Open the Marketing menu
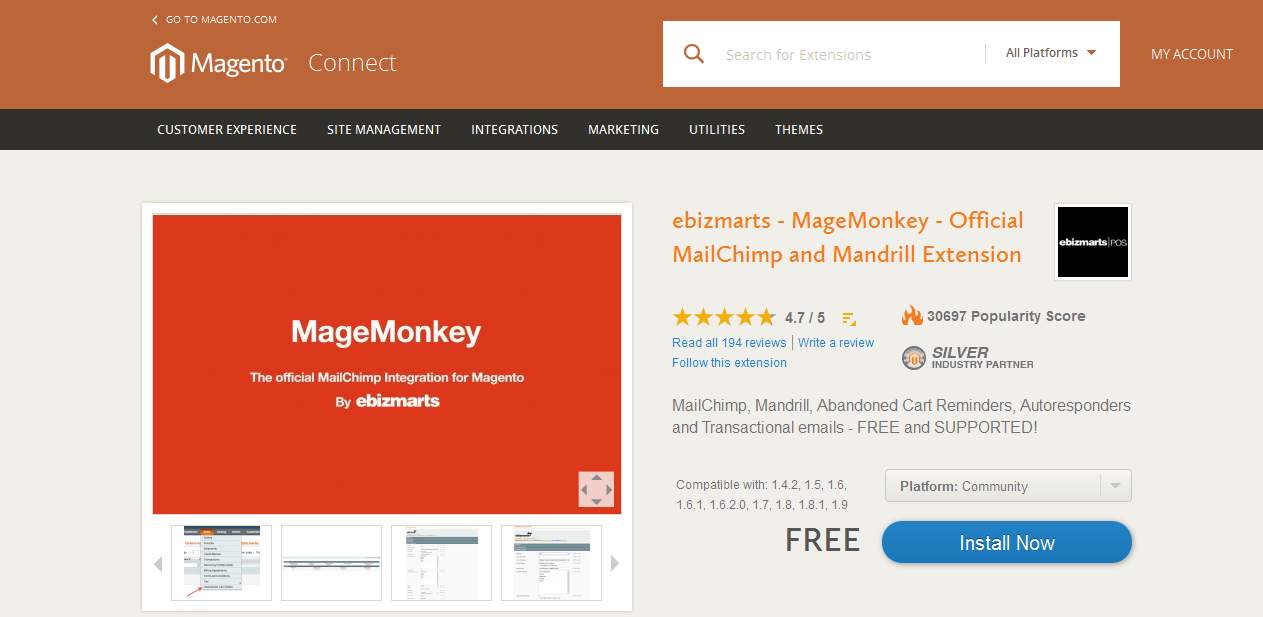The height and width of the screenshot is (617, 1263). coord(624,129)
